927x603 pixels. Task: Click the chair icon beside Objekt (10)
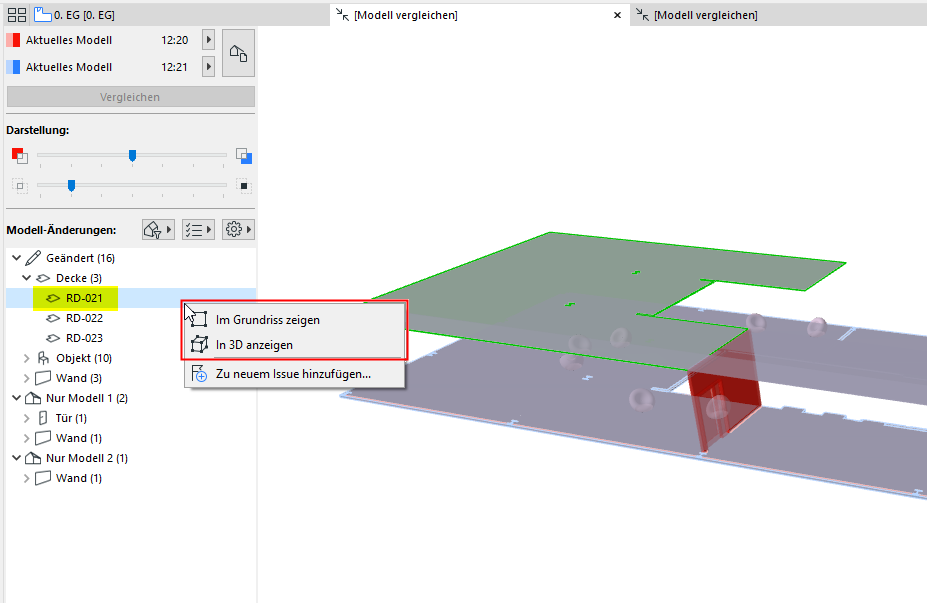coord(43,358)
